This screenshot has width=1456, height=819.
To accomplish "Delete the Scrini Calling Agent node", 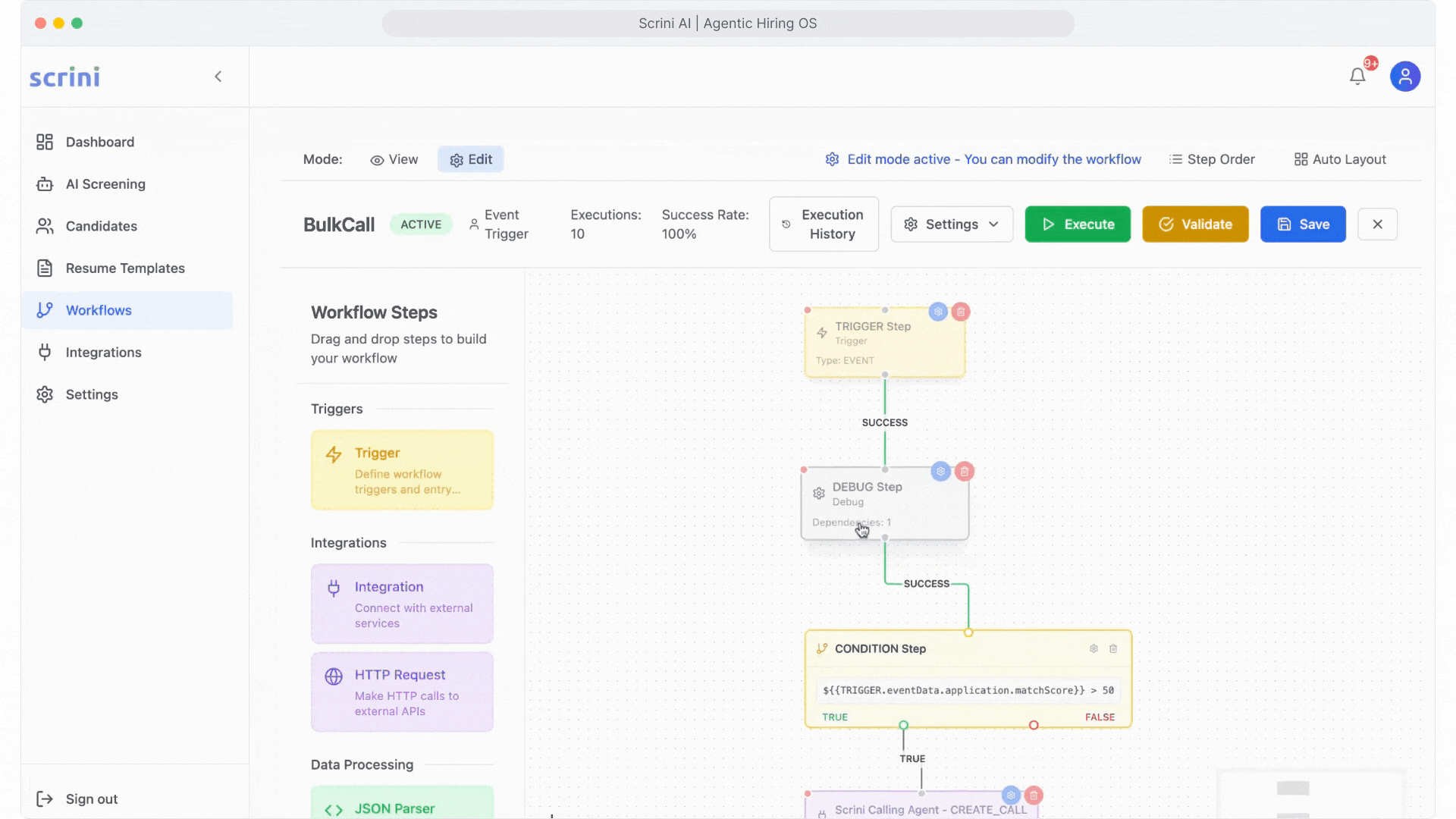I will click(1034, 795).
